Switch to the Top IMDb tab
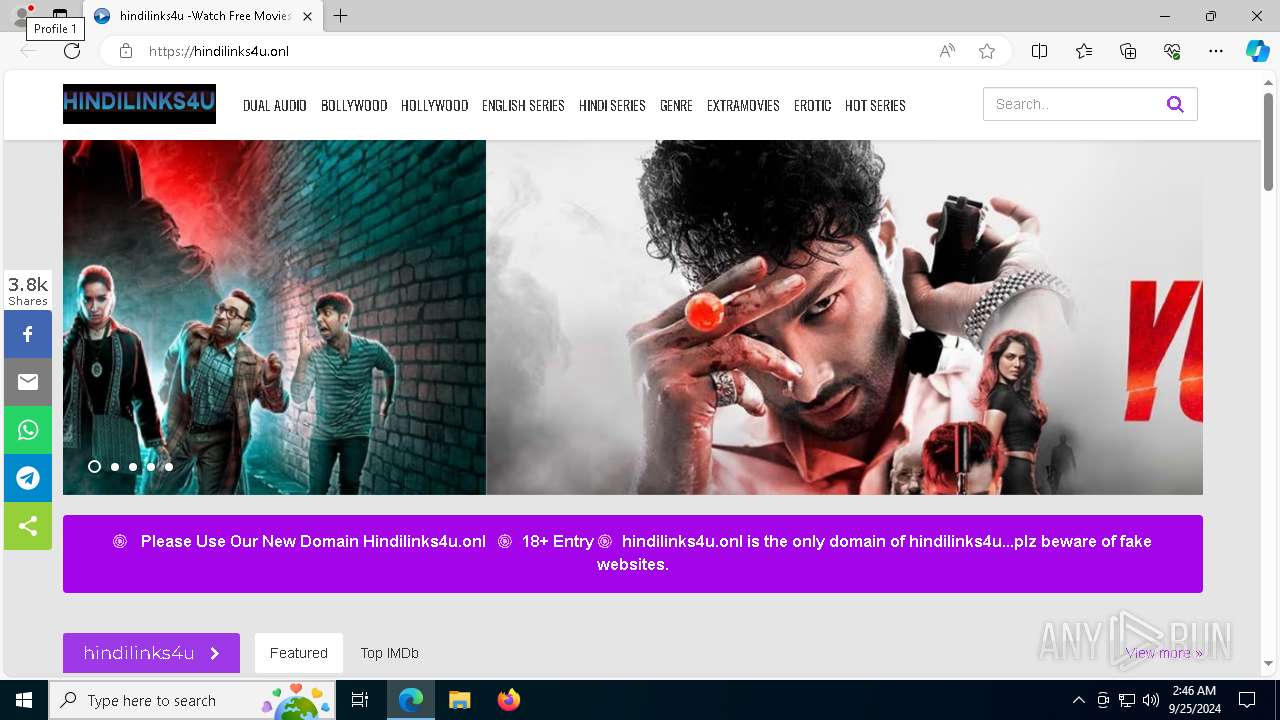 (389, 653)
